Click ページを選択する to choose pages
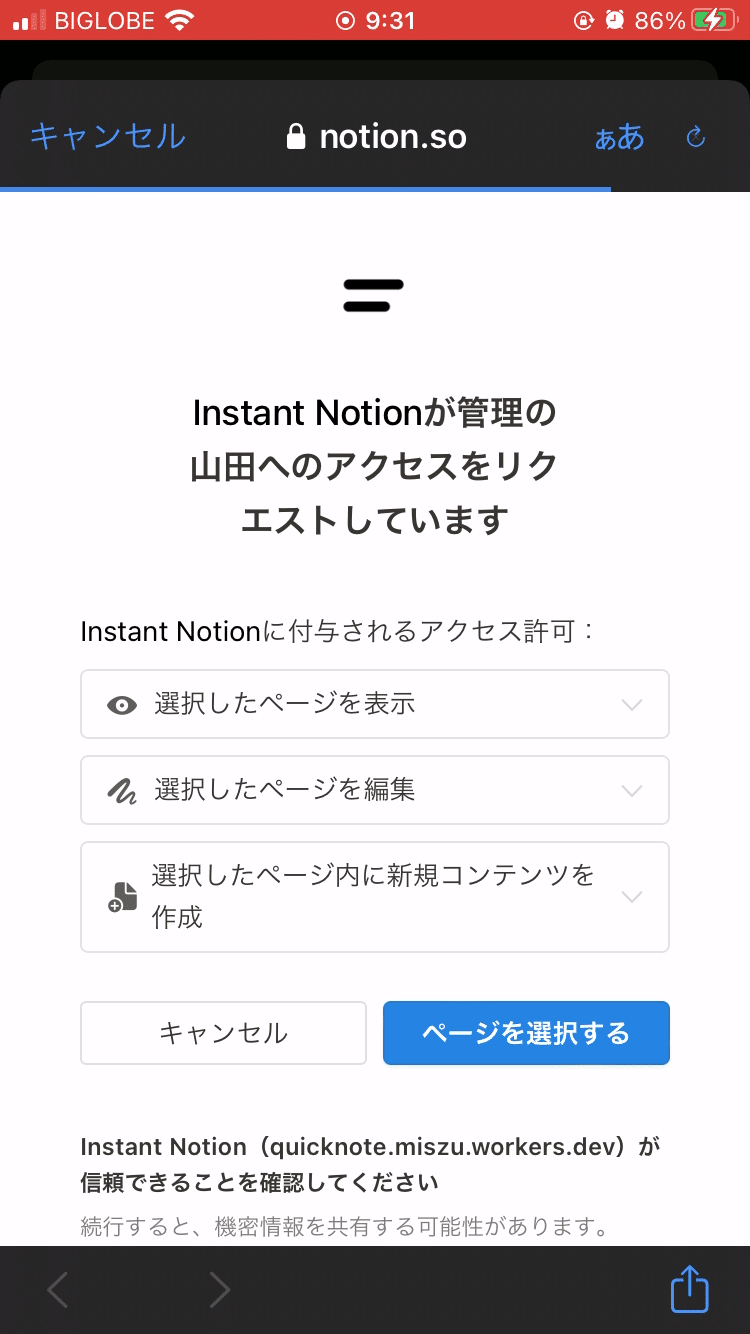 (526, 1033)
